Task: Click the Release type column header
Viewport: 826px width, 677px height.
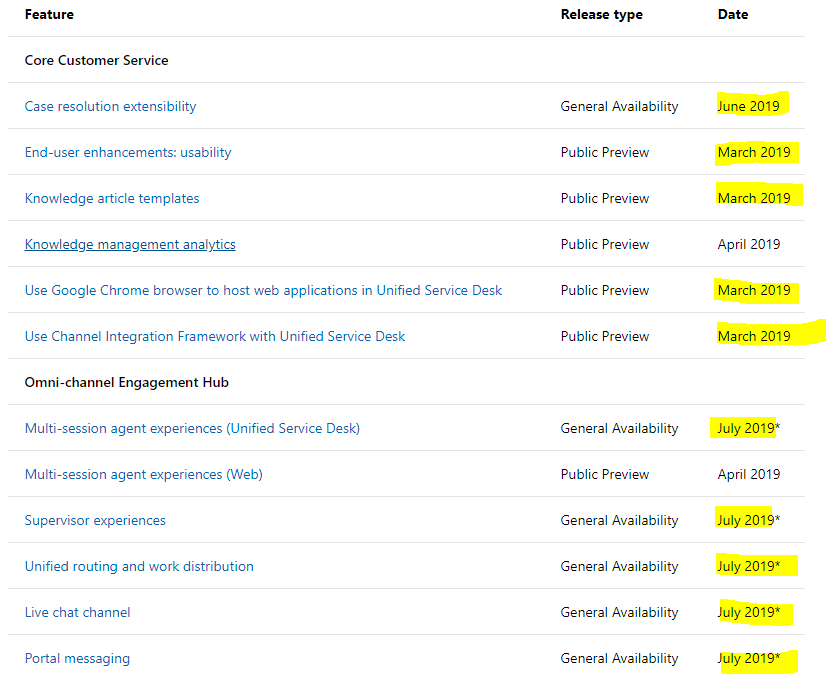Action: [602, 14]
